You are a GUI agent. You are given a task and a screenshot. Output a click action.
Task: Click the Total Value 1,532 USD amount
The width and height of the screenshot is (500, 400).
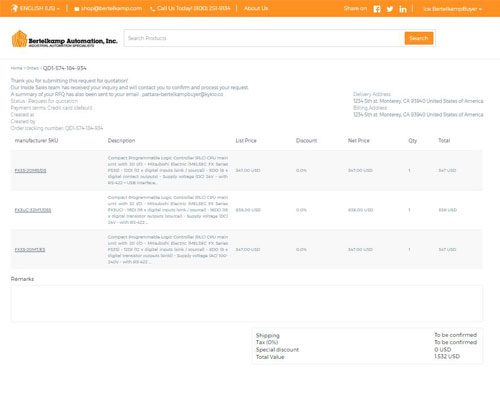(447, 356)
